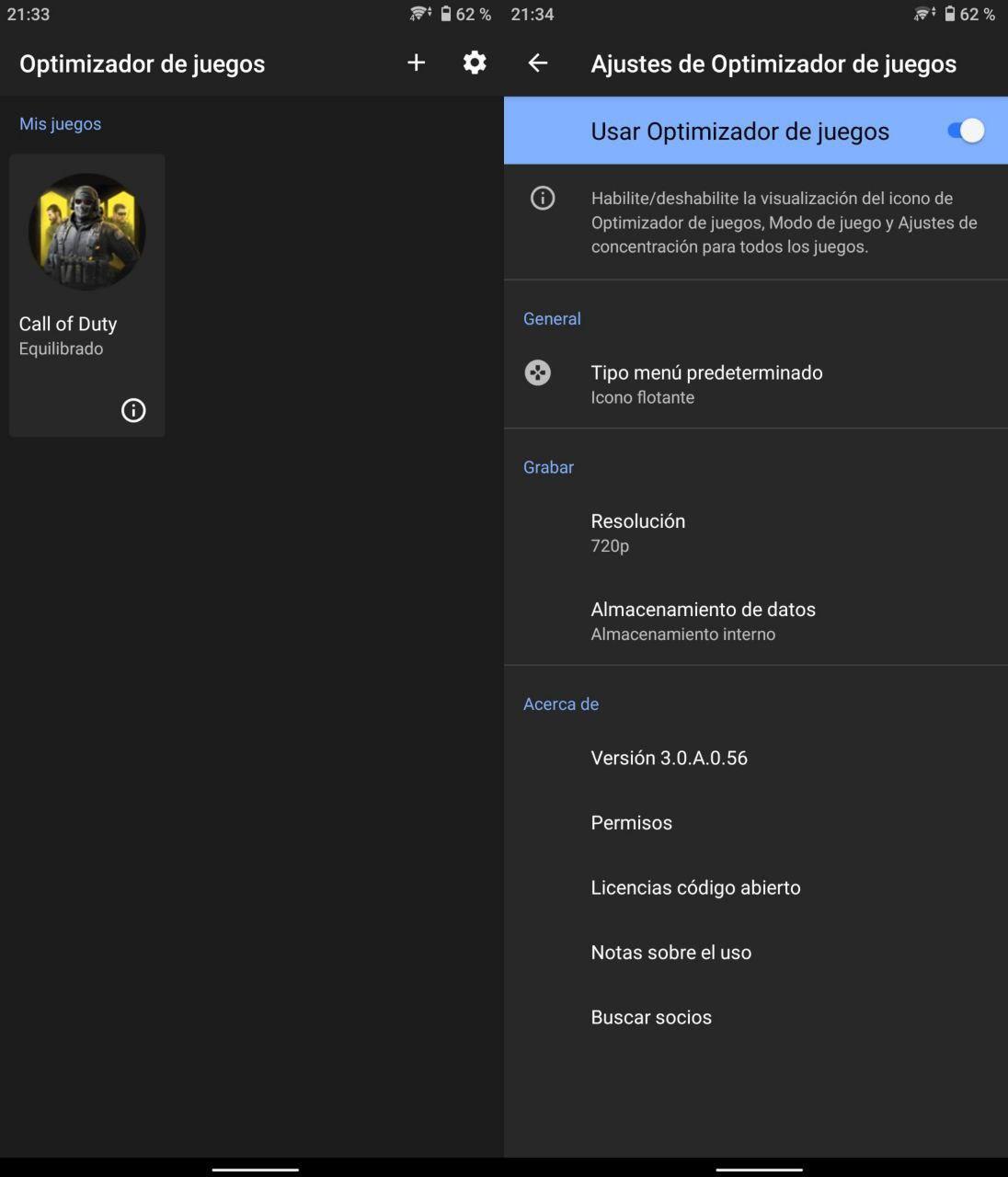Click the Icono flotante subtitle
1008x1177 pixels.
pos(643,397)
